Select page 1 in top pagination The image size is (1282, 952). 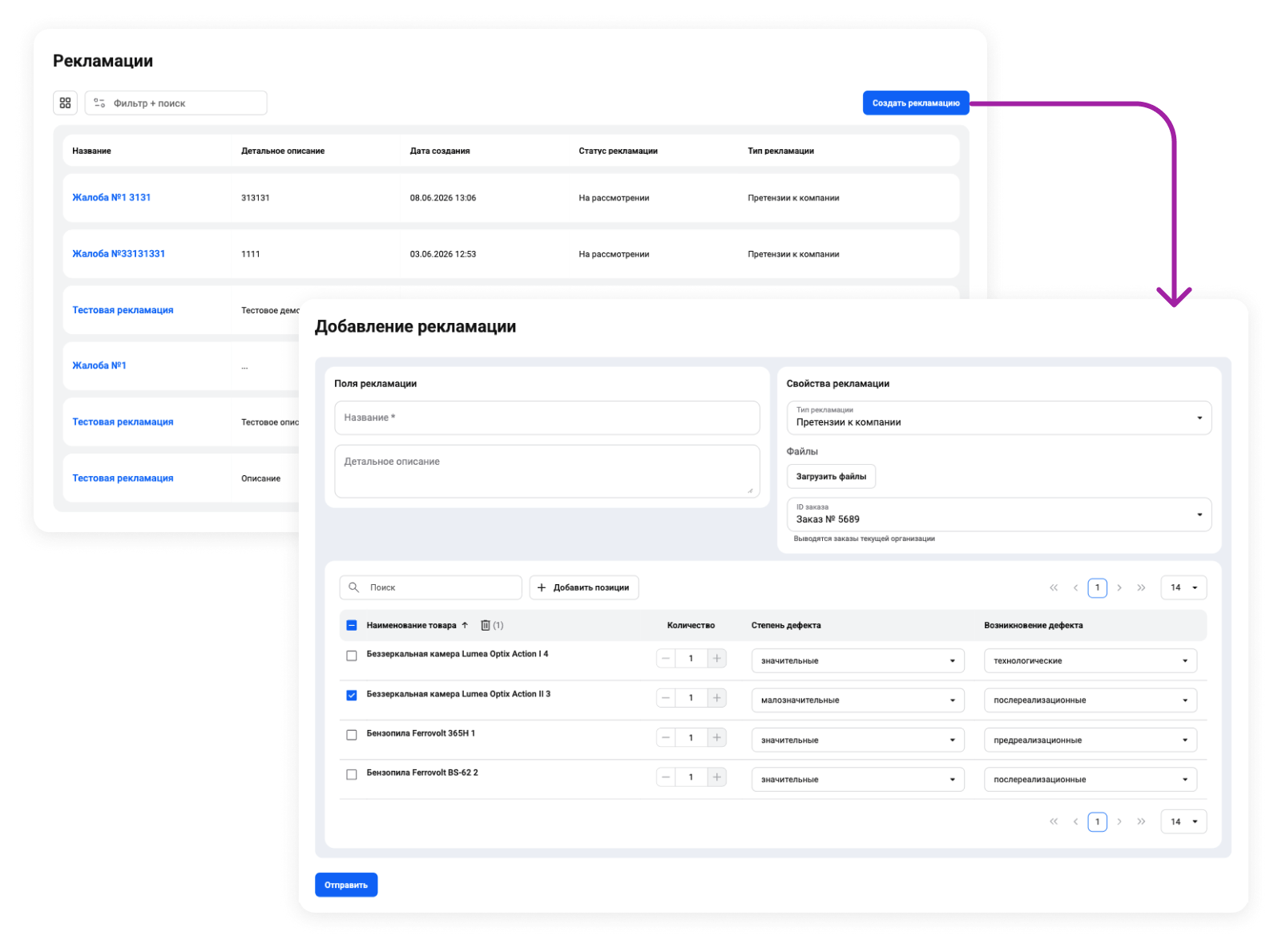tap(1097, 587)
